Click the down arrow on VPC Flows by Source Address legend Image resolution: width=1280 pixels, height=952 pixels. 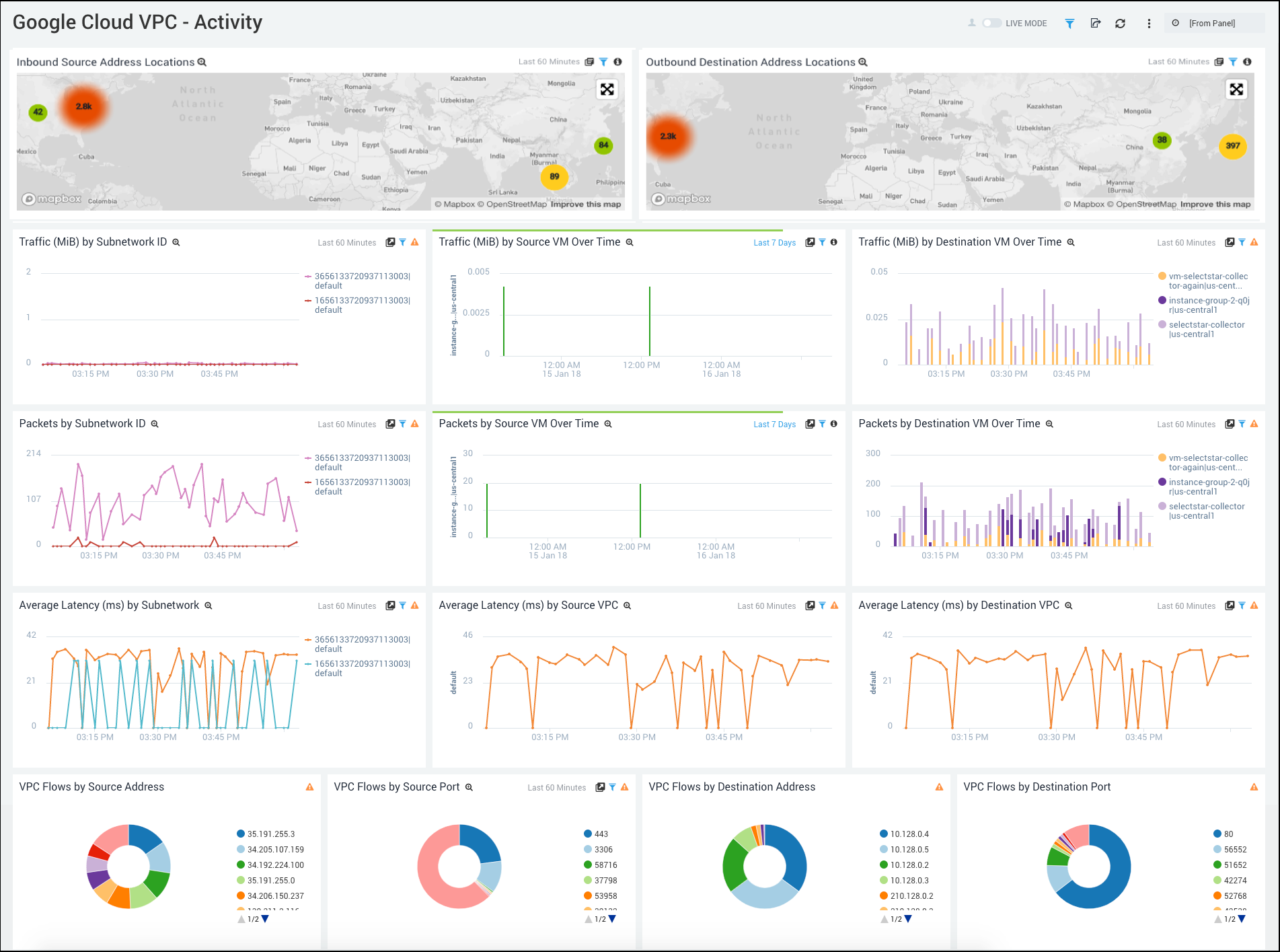[x=265, y=918]
